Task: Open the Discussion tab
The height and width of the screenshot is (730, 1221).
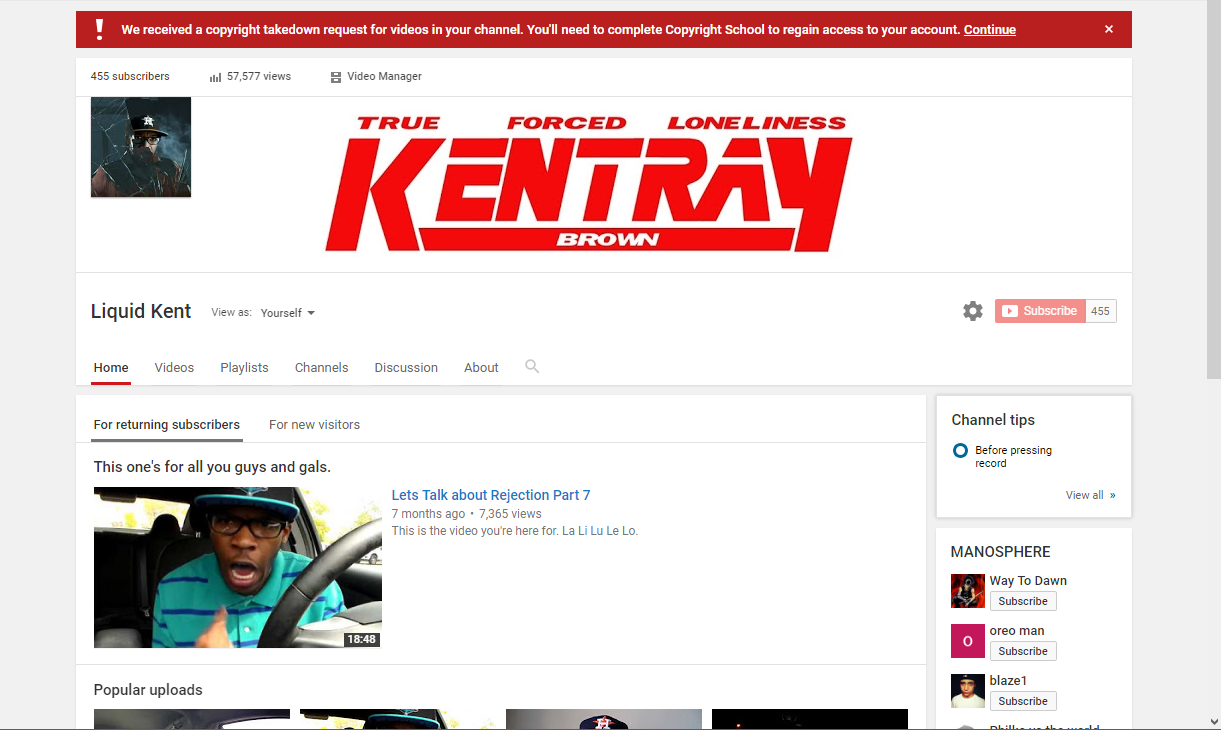Action: 406,368
